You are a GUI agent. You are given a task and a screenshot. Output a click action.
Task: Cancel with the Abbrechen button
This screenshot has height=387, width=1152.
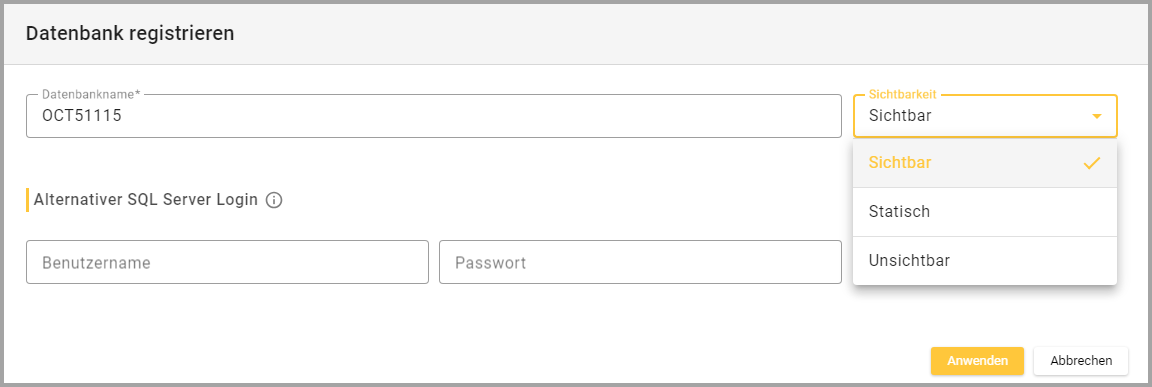1081,361
